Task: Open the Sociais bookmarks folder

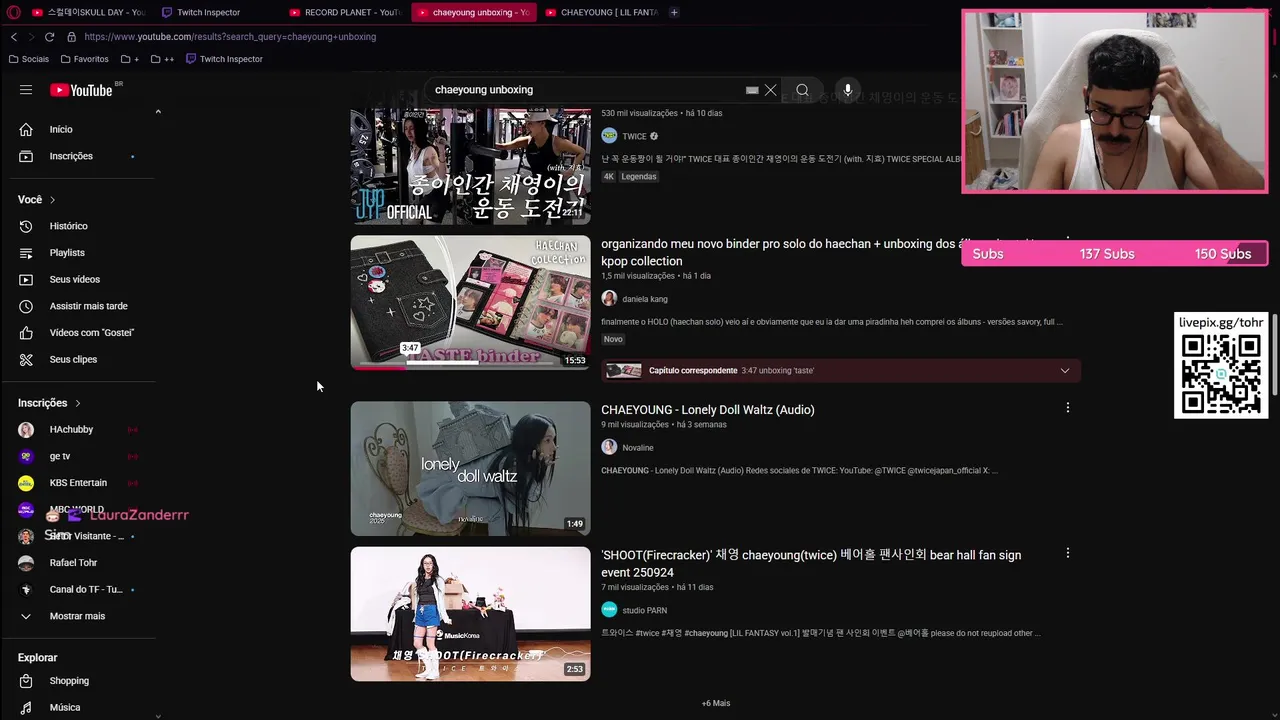Action: point(28,59)
